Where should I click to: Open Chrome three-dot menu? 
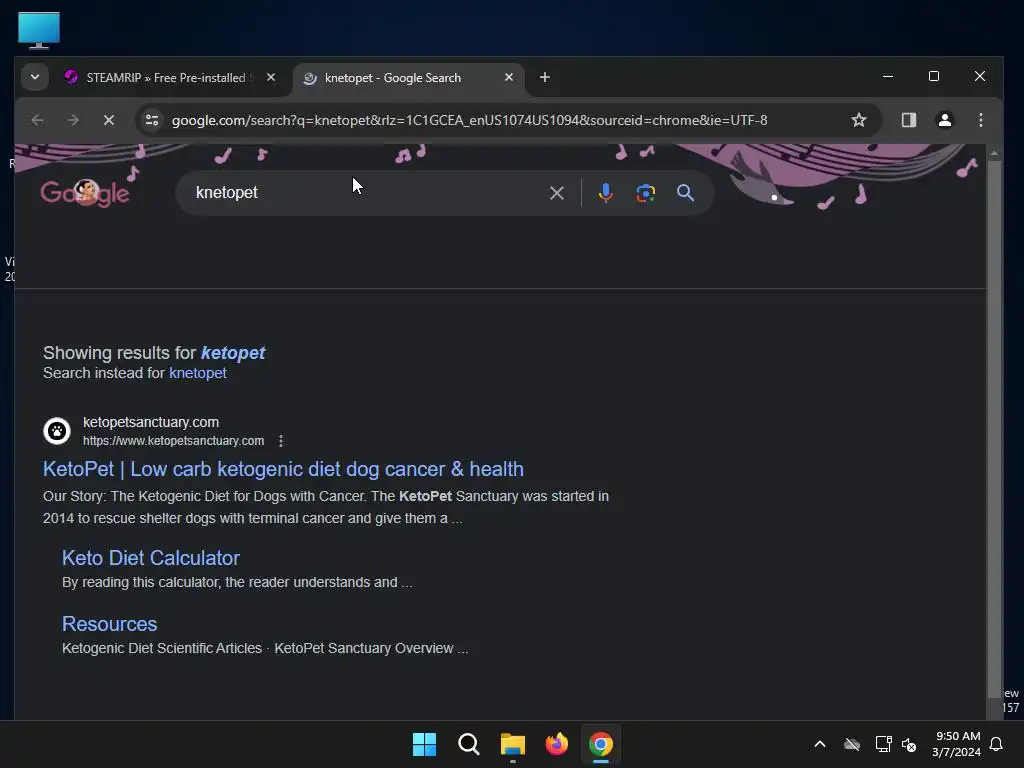981,120
